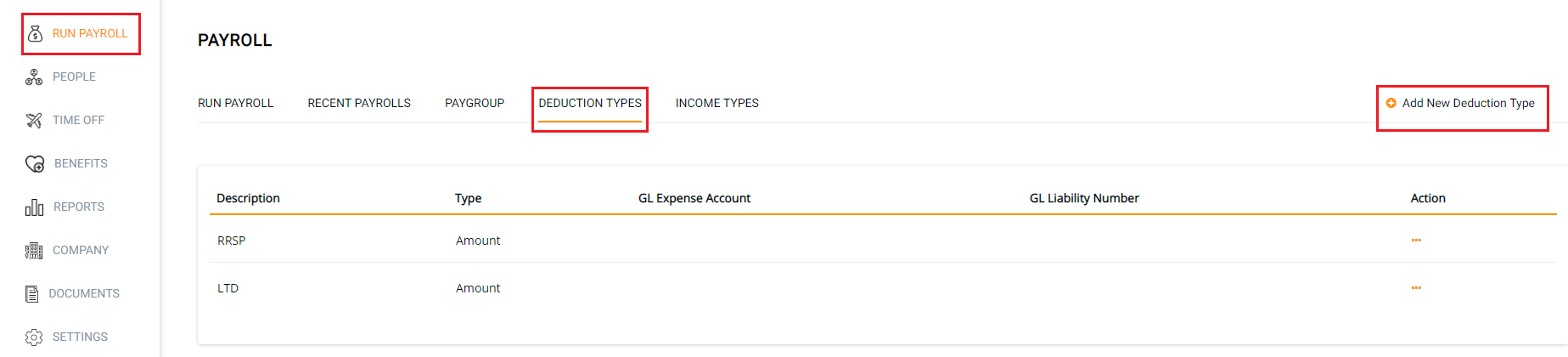Screen dimensions: 1568x357
Task: Click the LTD deduction description
Action: point(228,289)
